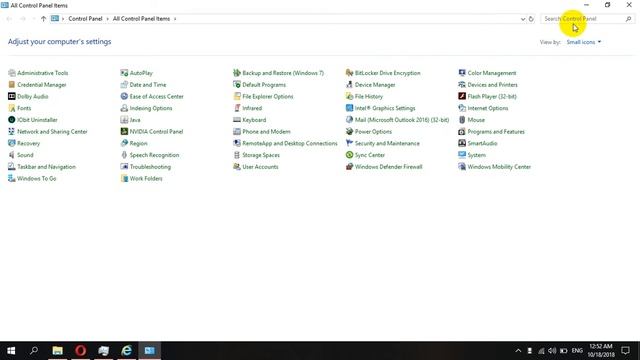
Task: Open Intel Graphics Settings link
Action: click(385, 108)
